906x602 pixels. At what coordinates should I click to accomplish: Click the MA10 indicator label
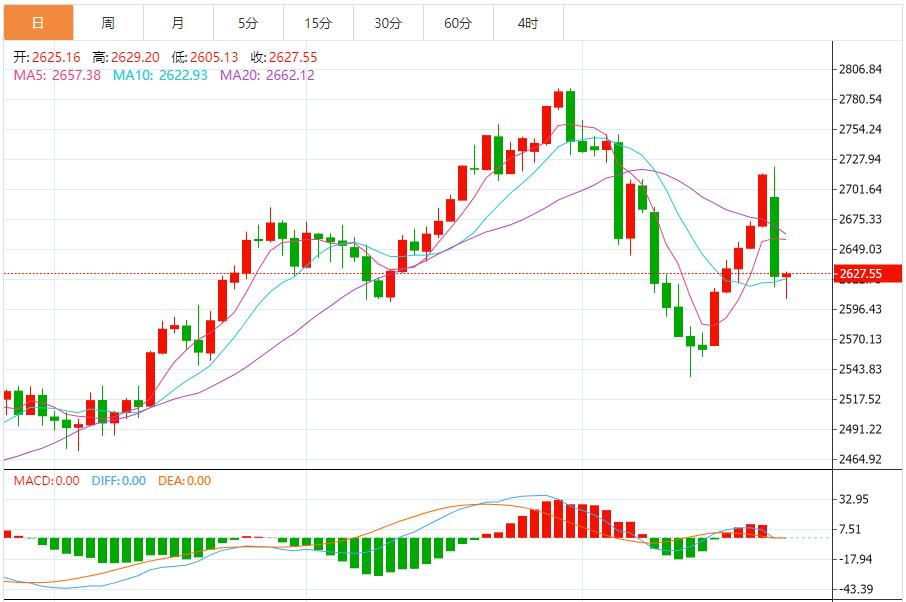point(160,75)
